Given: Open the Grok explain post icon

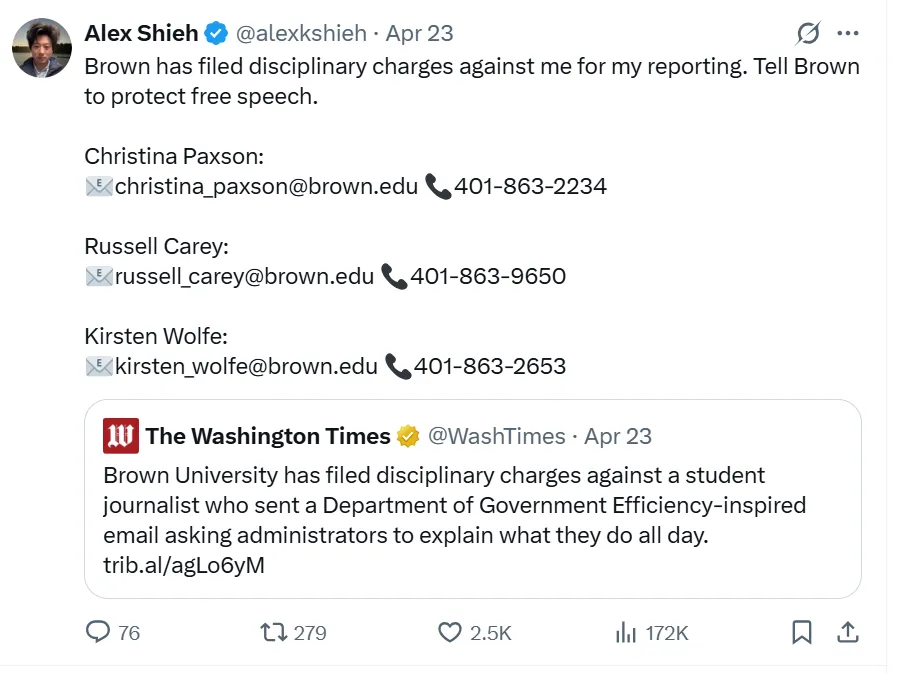Looking at the screenshot, I should (808, 34).
